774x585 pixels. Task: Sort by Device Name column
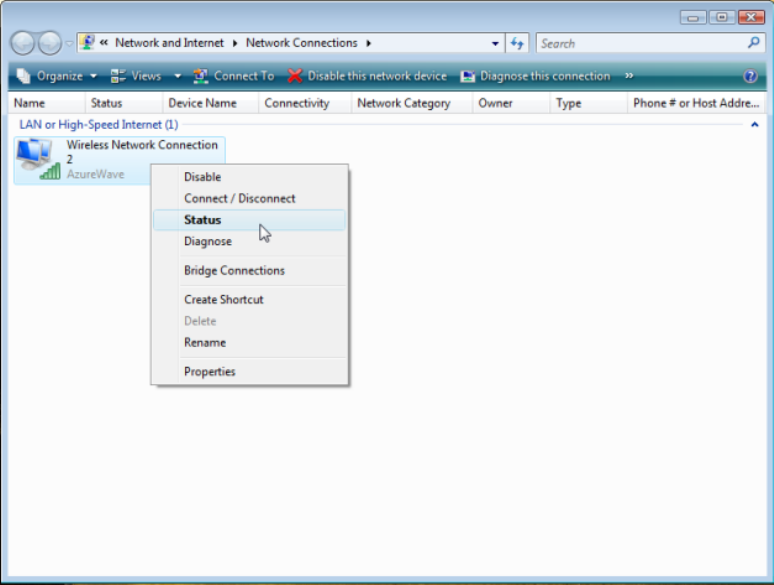point(210,103)
